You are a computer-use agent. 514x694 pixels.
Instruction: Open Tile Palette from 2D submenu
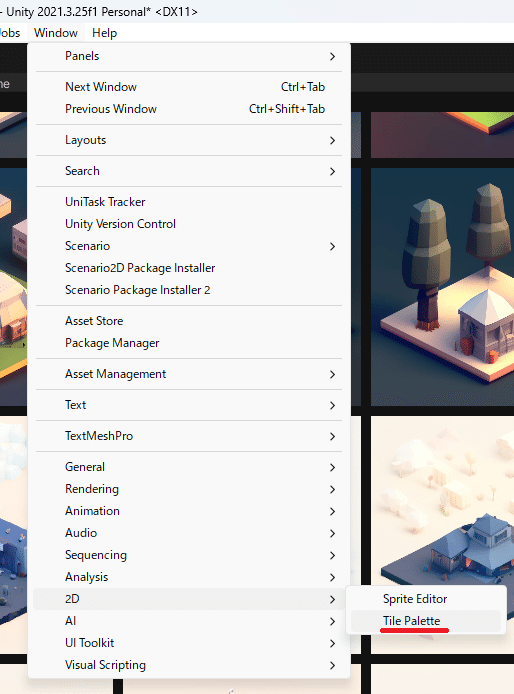coord(426,621)
